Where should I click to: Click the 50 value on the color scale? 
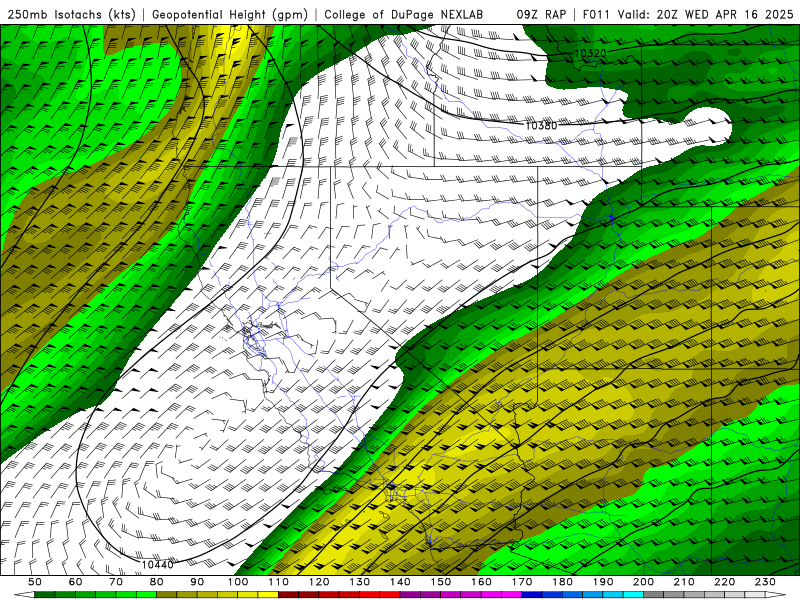pos(35,582)
